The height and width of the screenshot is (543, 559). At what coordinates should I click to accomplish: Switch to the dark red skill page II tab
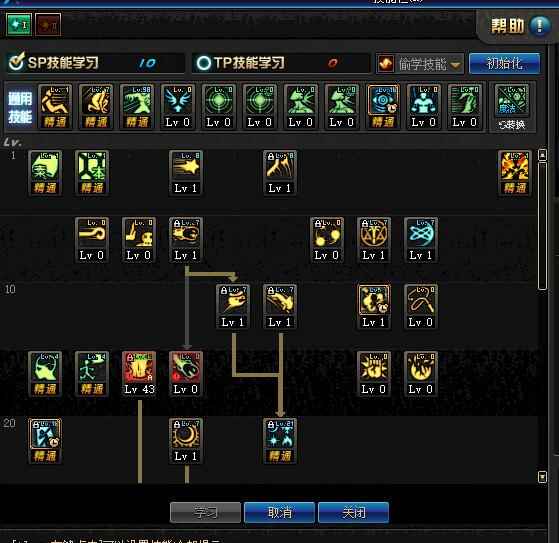[x=48, y=25]
